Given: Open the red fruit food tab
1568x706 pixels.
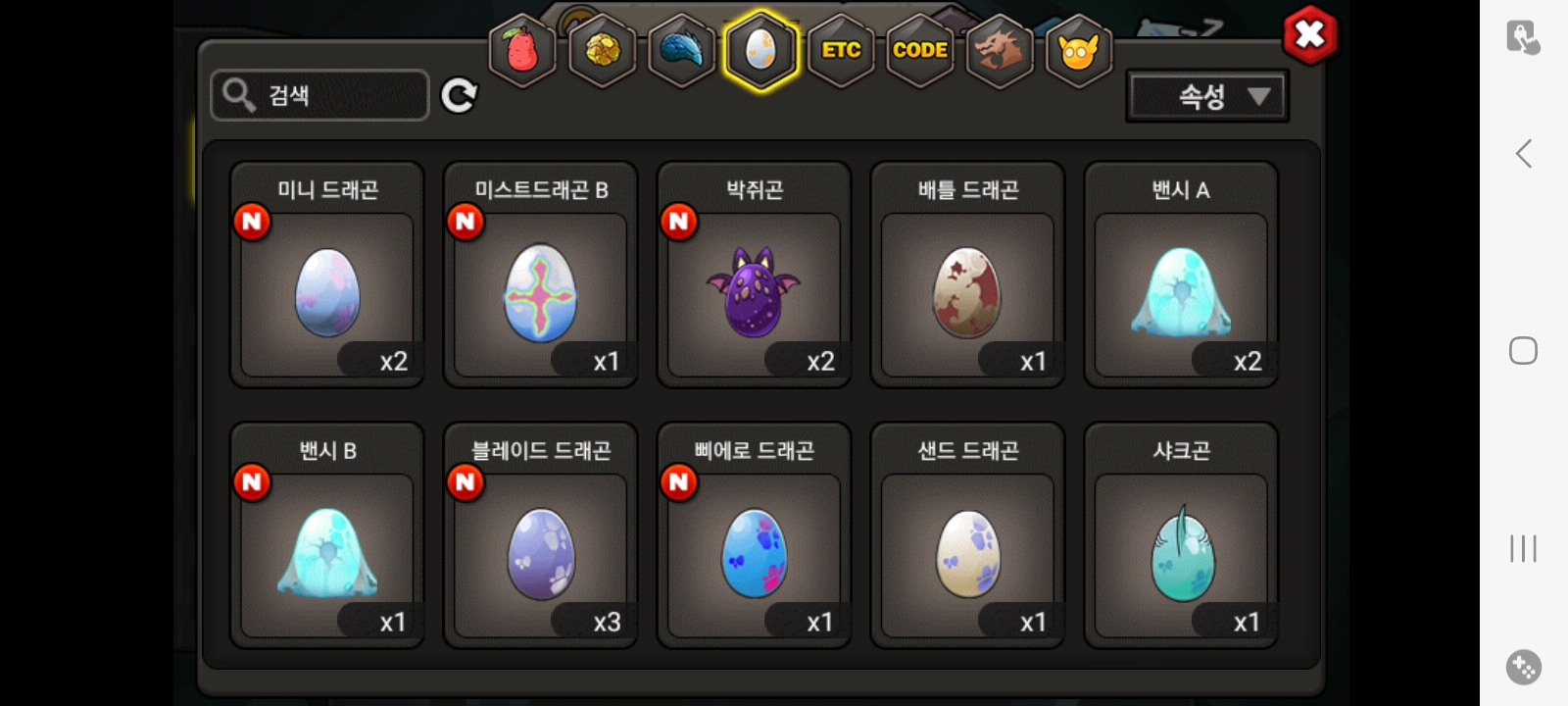Looking at the screenshot, I should [522, 49].
